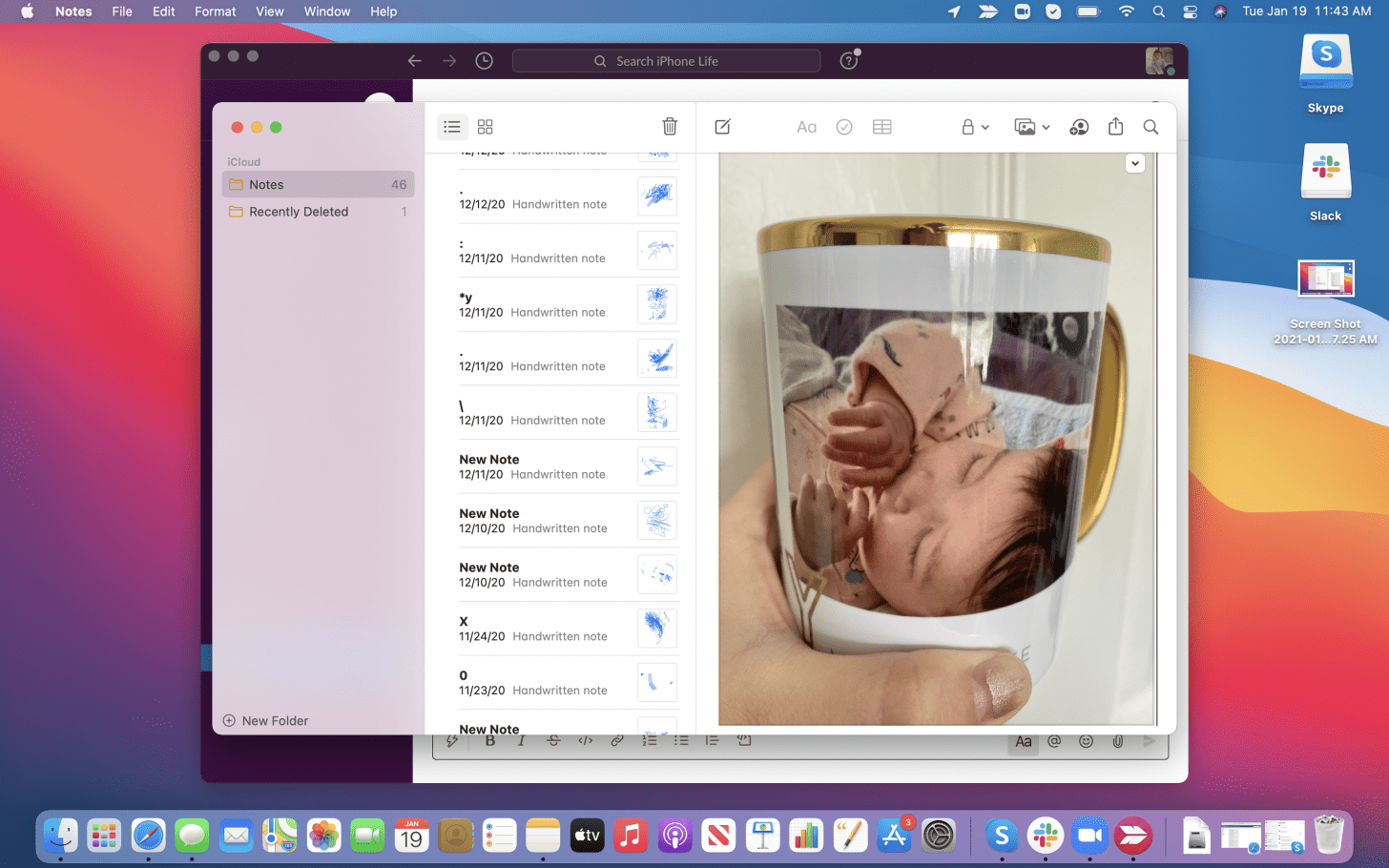Switch to gallery view
This screenshot has height=868, width=1389.
[x=485, y=127]
